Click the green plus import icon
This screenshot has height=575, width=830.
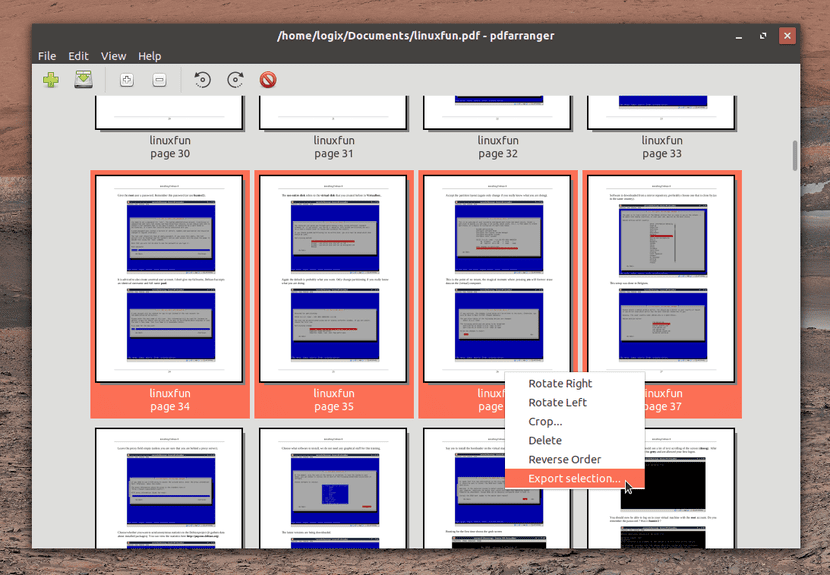(x=51, y=80)
